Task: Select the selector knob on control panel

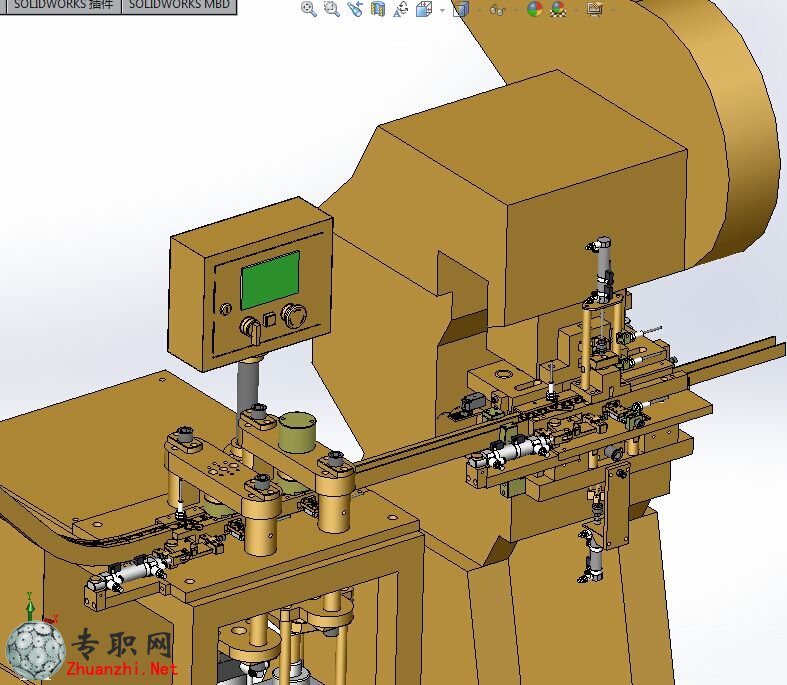Action: (x=250, y=329)
